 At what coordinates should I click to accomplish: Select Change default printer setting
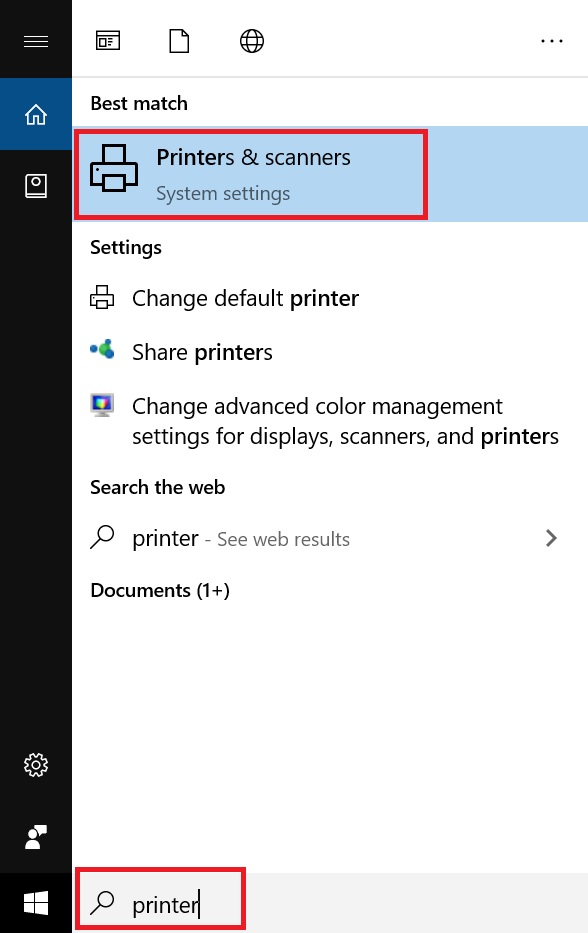click(330, 298)
